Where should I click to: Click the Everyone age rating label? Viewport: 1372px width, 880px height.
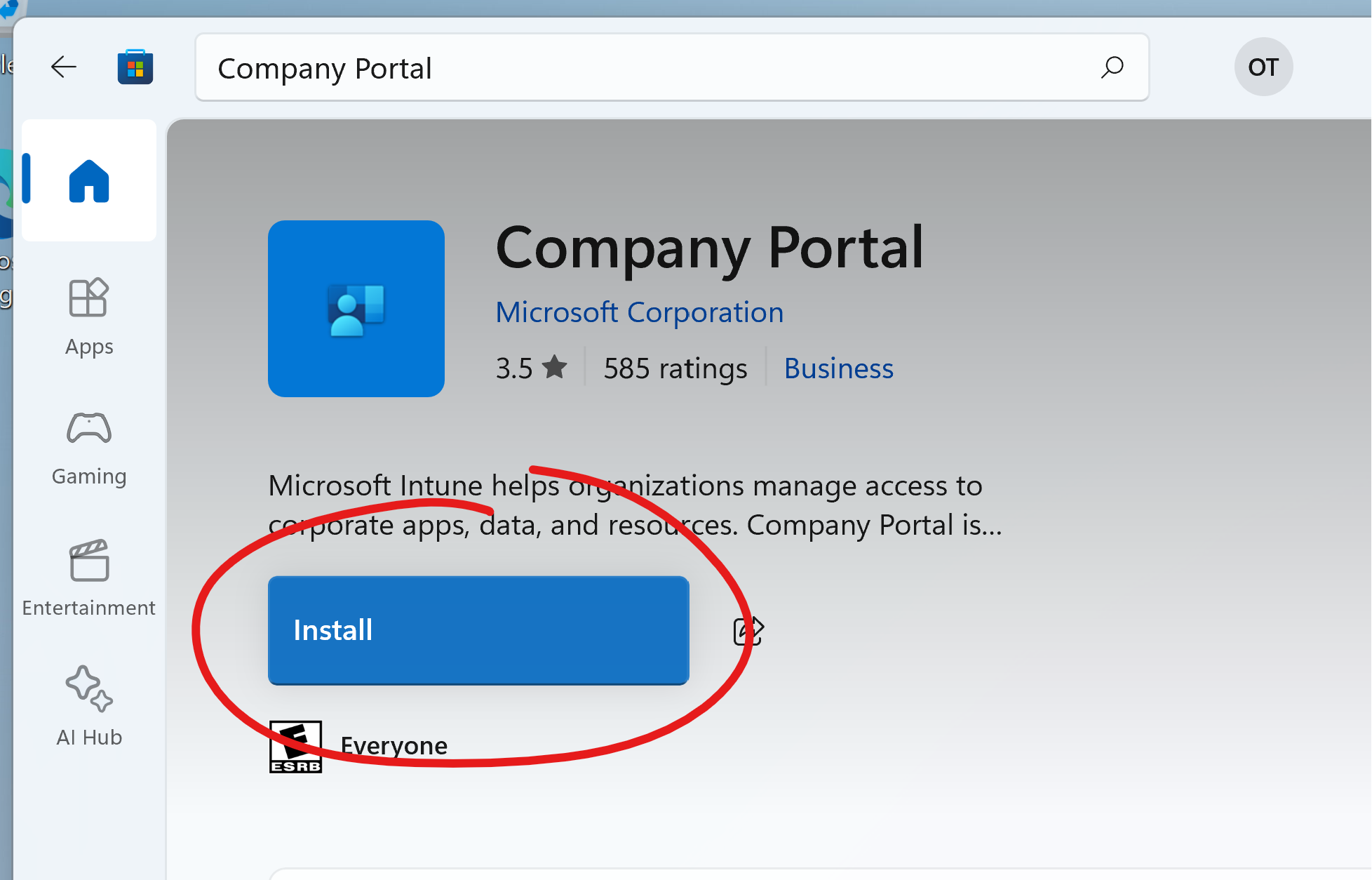tap(394, 745)
